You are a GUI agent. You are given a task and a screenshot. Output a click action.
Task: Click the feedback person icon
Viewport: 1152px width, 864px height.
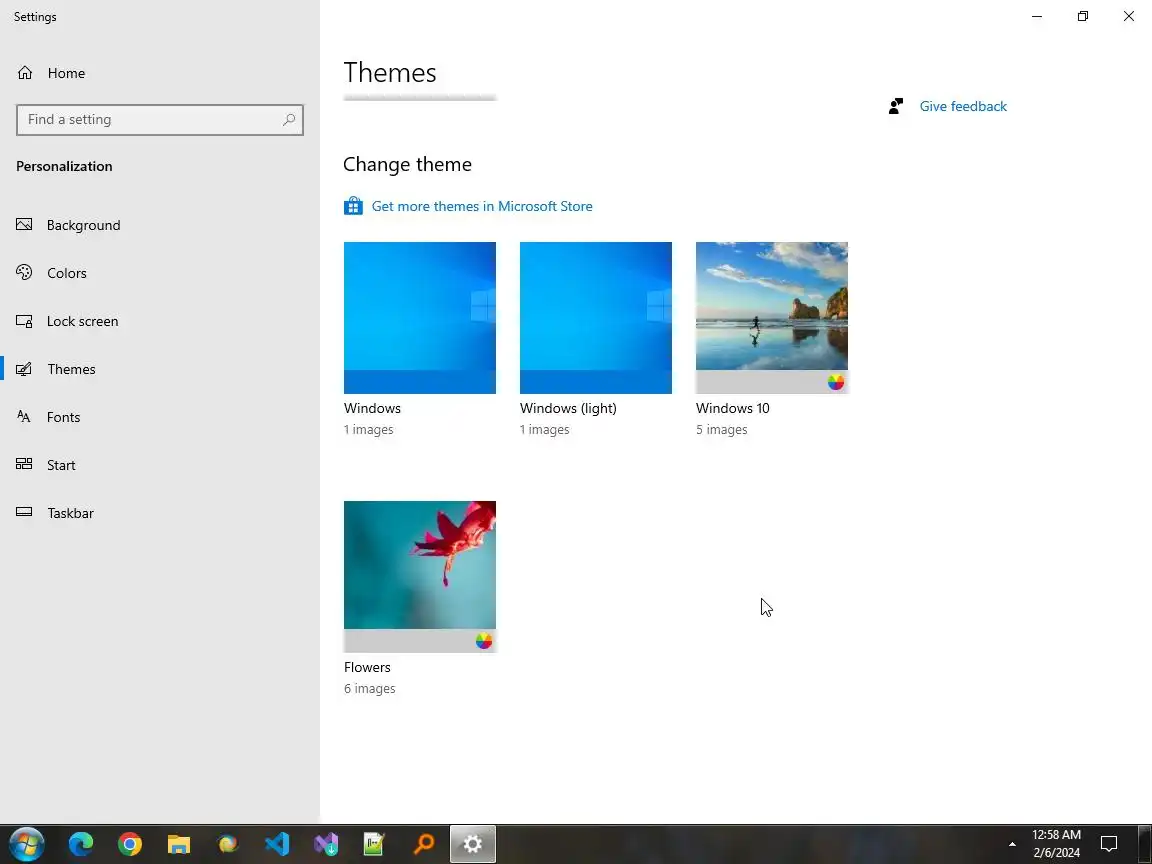(896, 107)
